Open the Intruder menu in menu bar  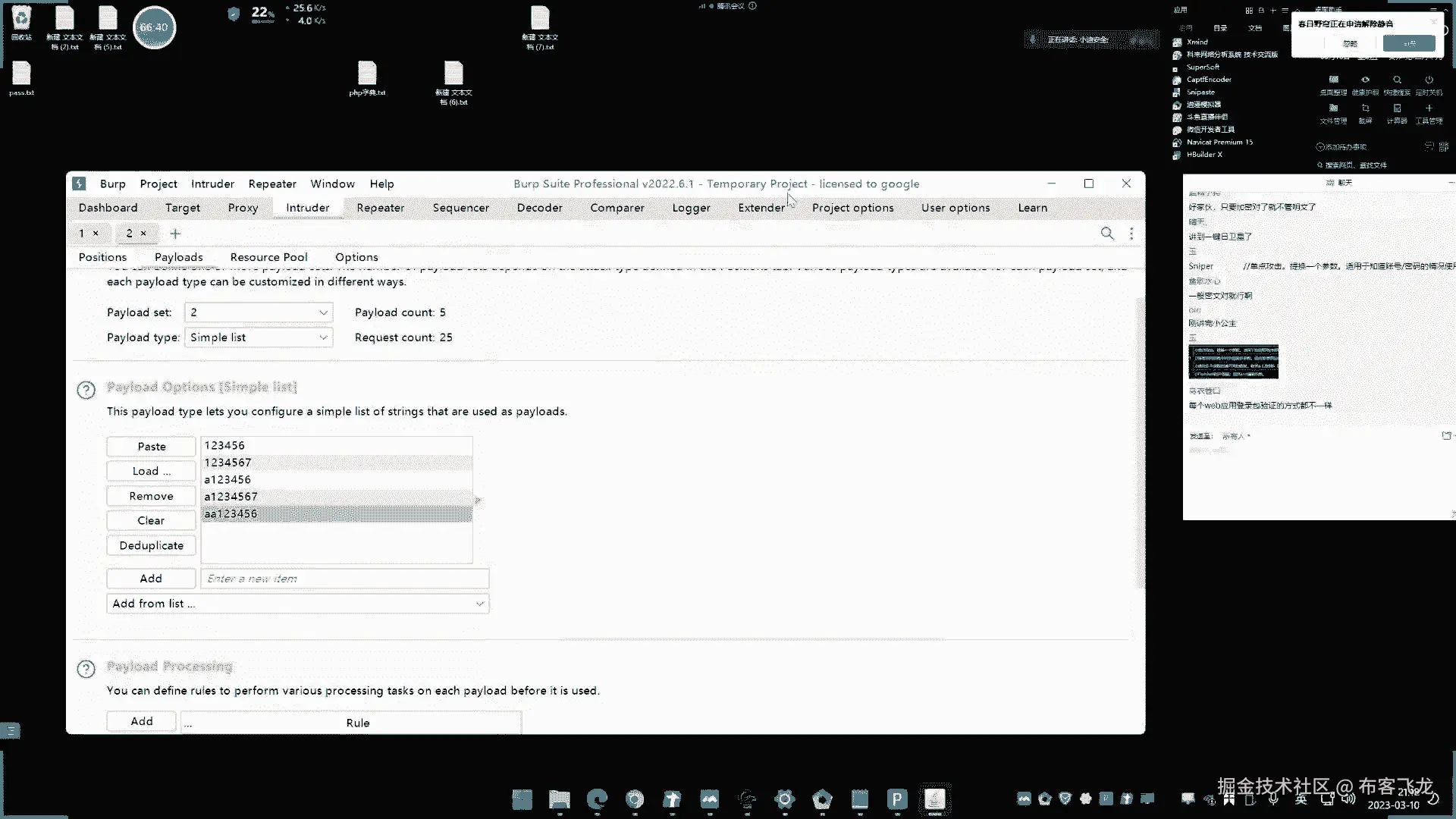[x=212, y=184]
